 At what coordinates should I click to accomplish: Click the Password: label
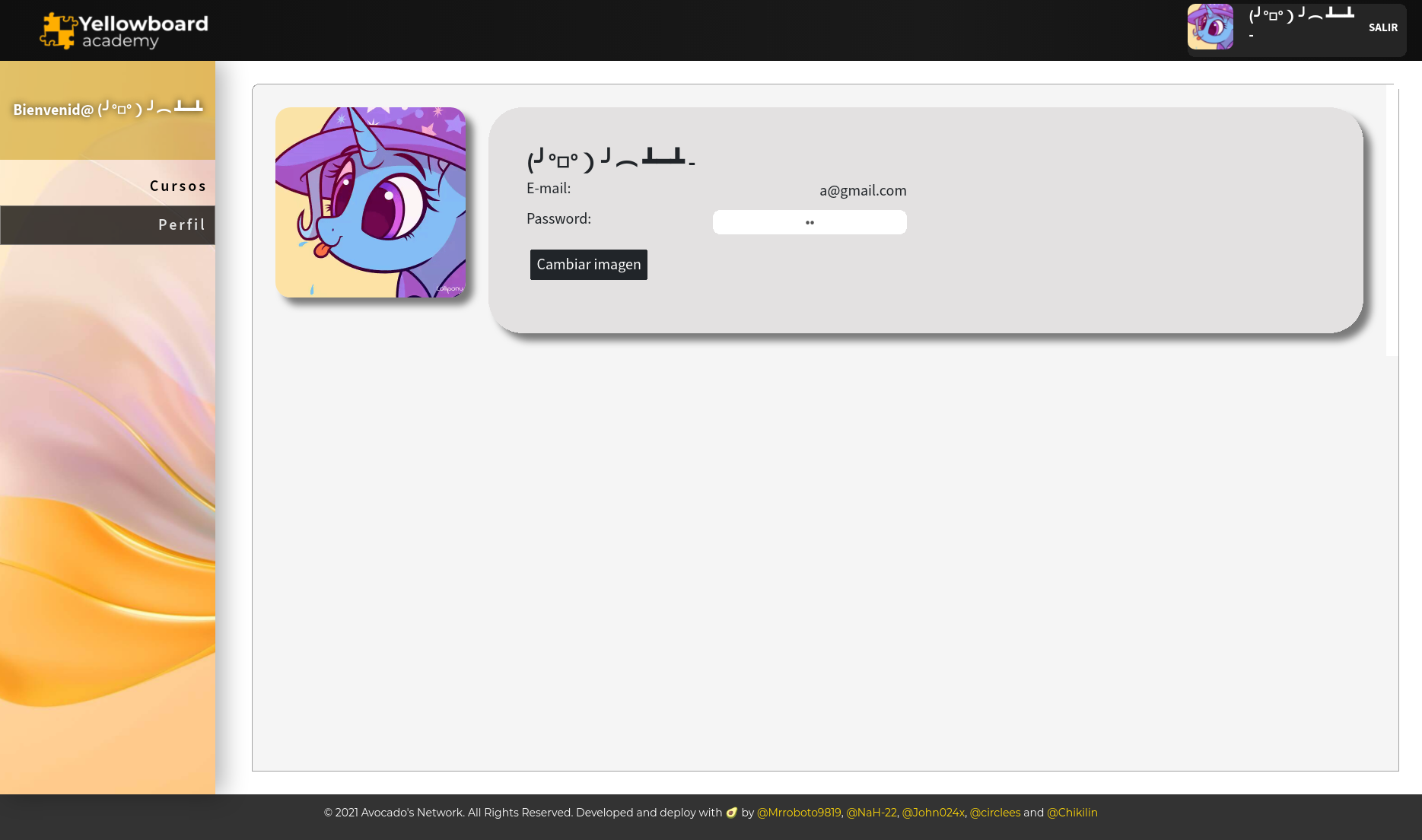(x=558, y=218)
